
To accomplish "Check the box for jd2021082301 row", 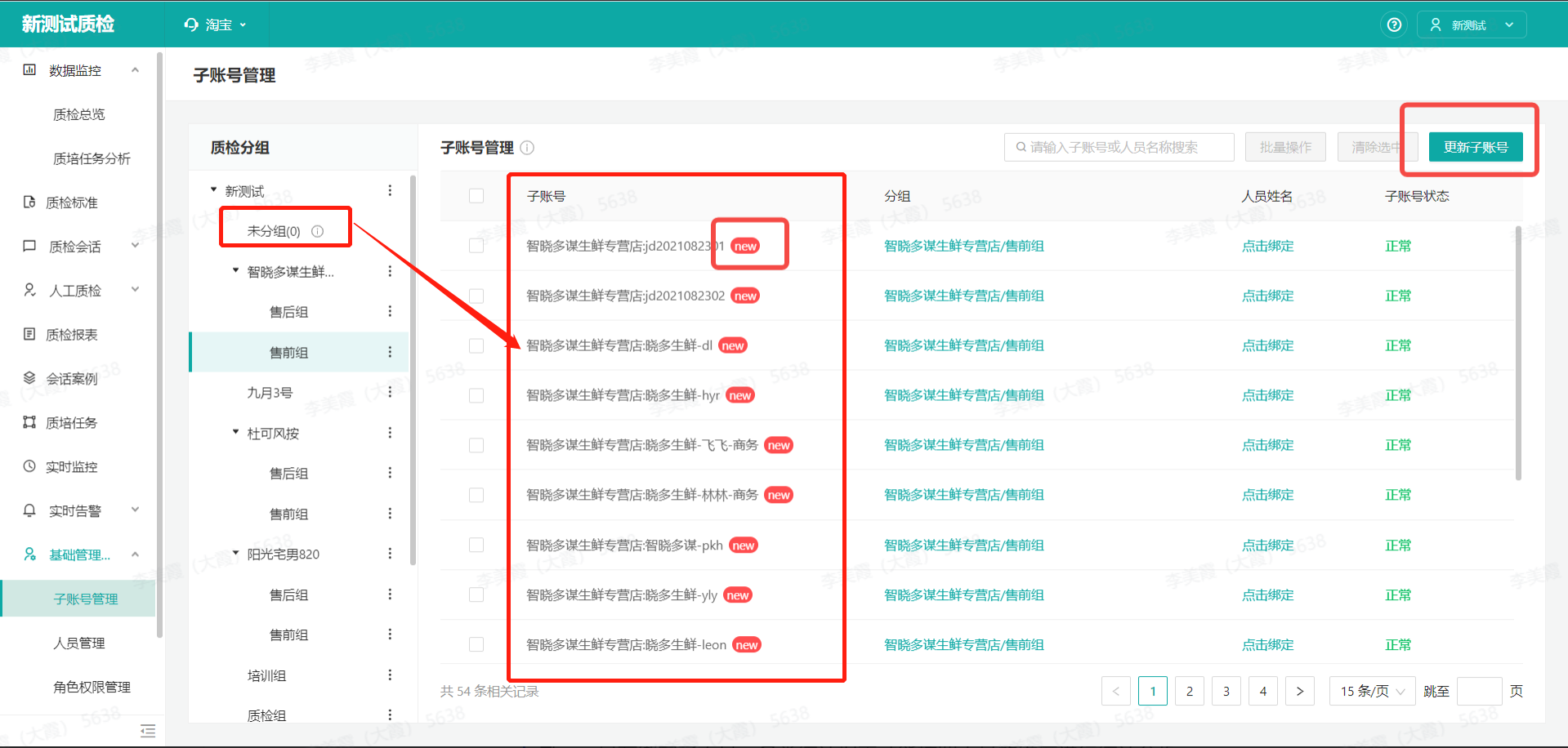I will click(476, 246).
